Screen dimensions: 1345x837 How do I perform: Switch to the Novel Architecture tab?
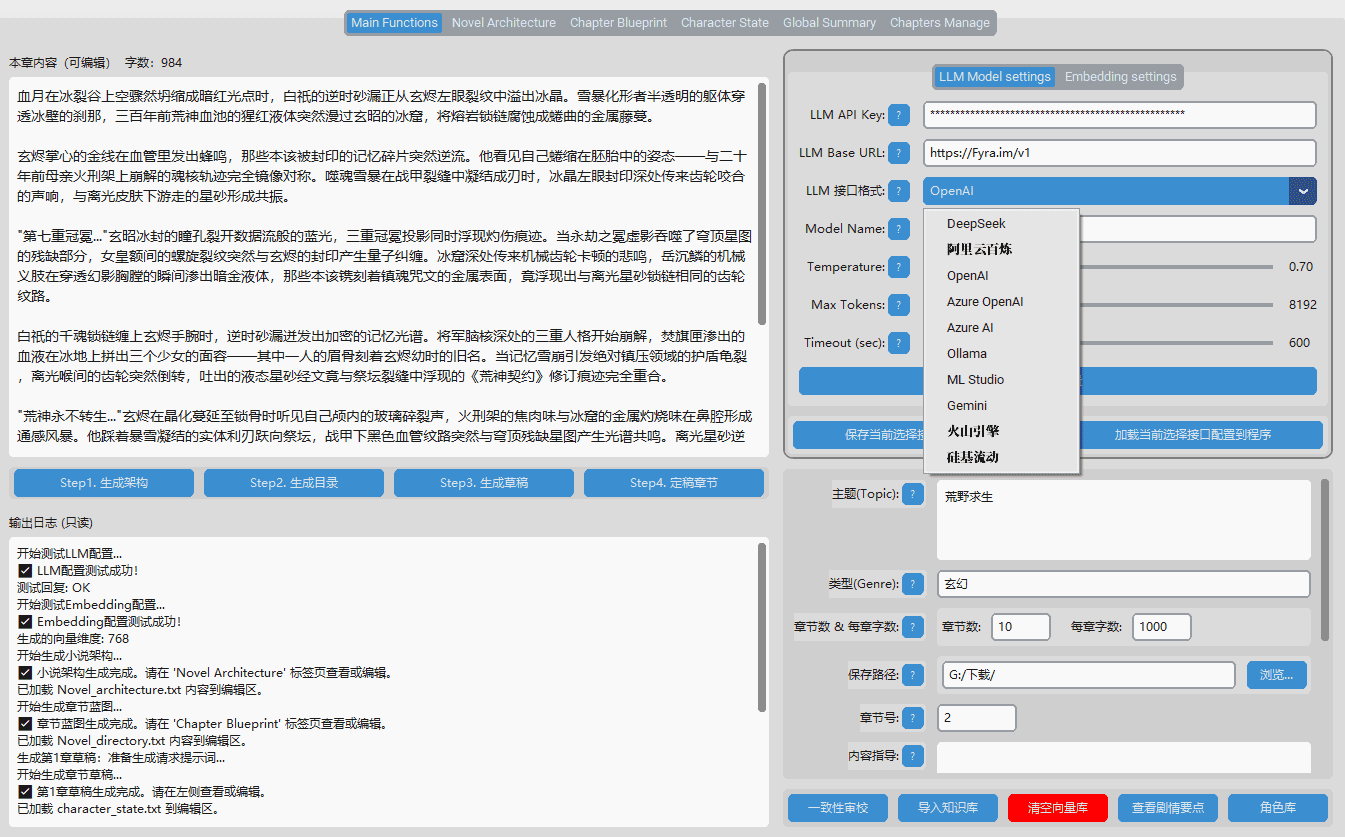pos(503,23)
